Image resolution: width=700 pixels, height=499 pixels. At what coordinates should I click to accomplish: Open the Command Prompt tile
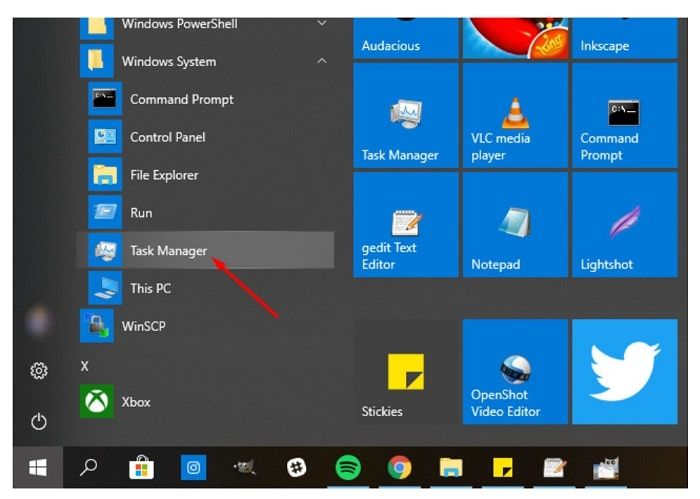(x=625, y=116)
